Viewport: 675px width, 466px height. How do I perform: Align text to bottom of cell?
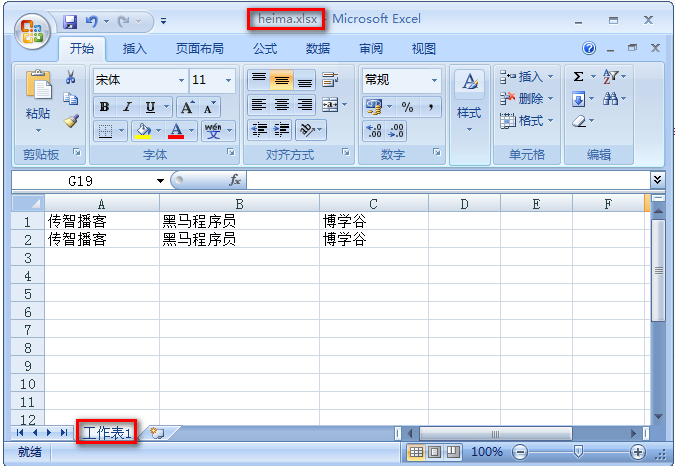pos(305,80)
